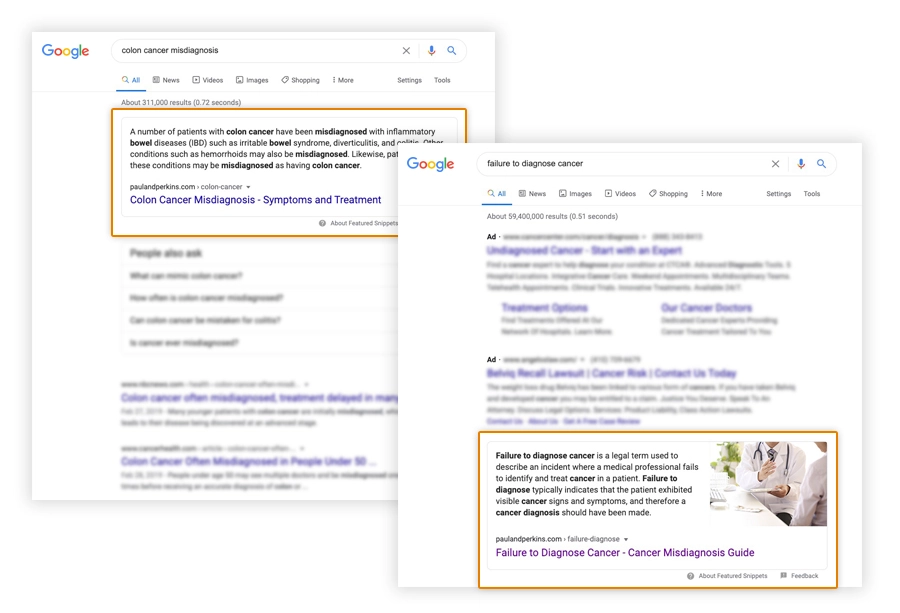Image resolution: width=900 pixels, height=613 pixels.
Task: Open Shopping tab in the colon cancer window
Action: click(x=300, y=80)
